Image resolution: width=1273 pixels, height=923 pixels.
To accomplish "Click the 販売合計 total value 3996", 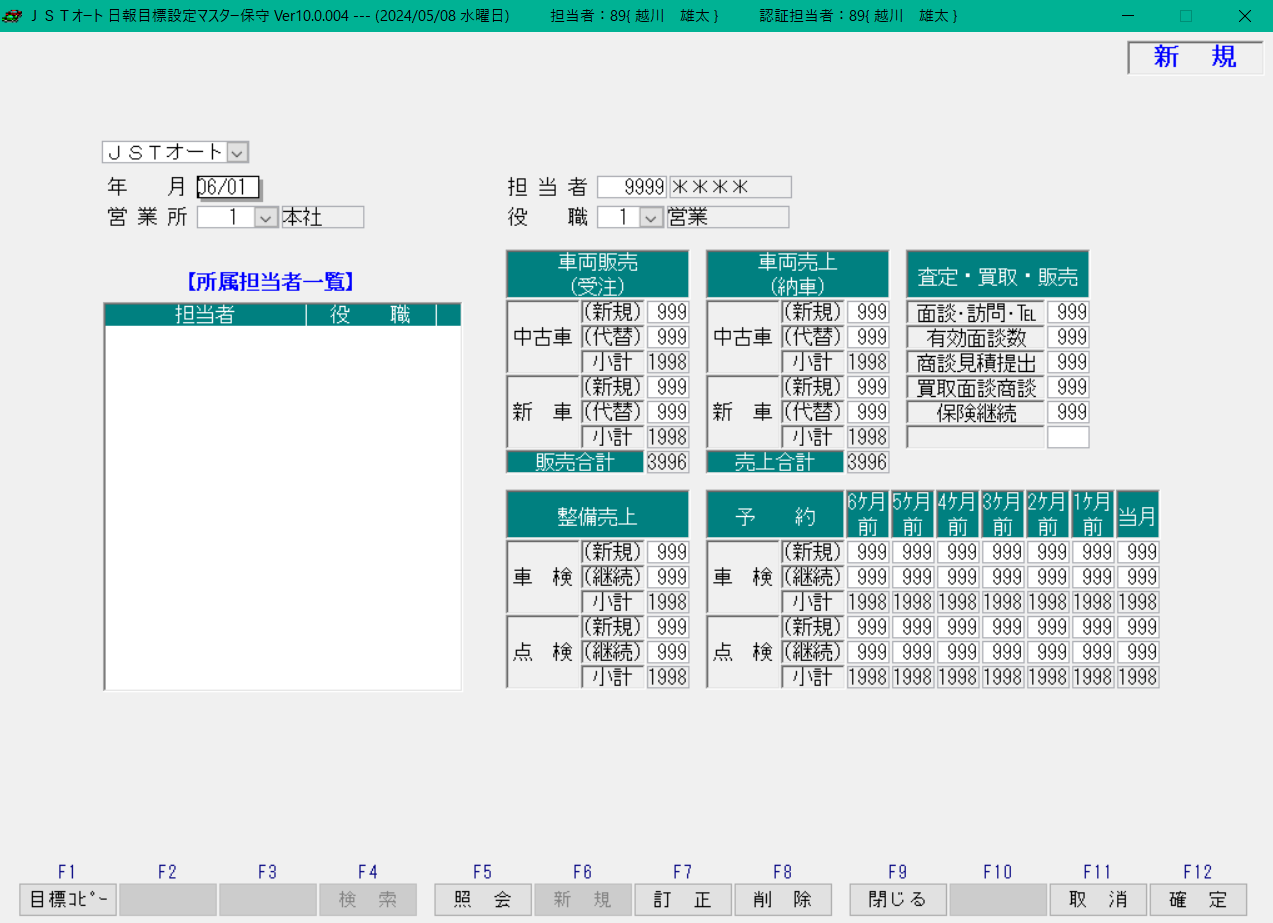I will (x=668, y=462).
